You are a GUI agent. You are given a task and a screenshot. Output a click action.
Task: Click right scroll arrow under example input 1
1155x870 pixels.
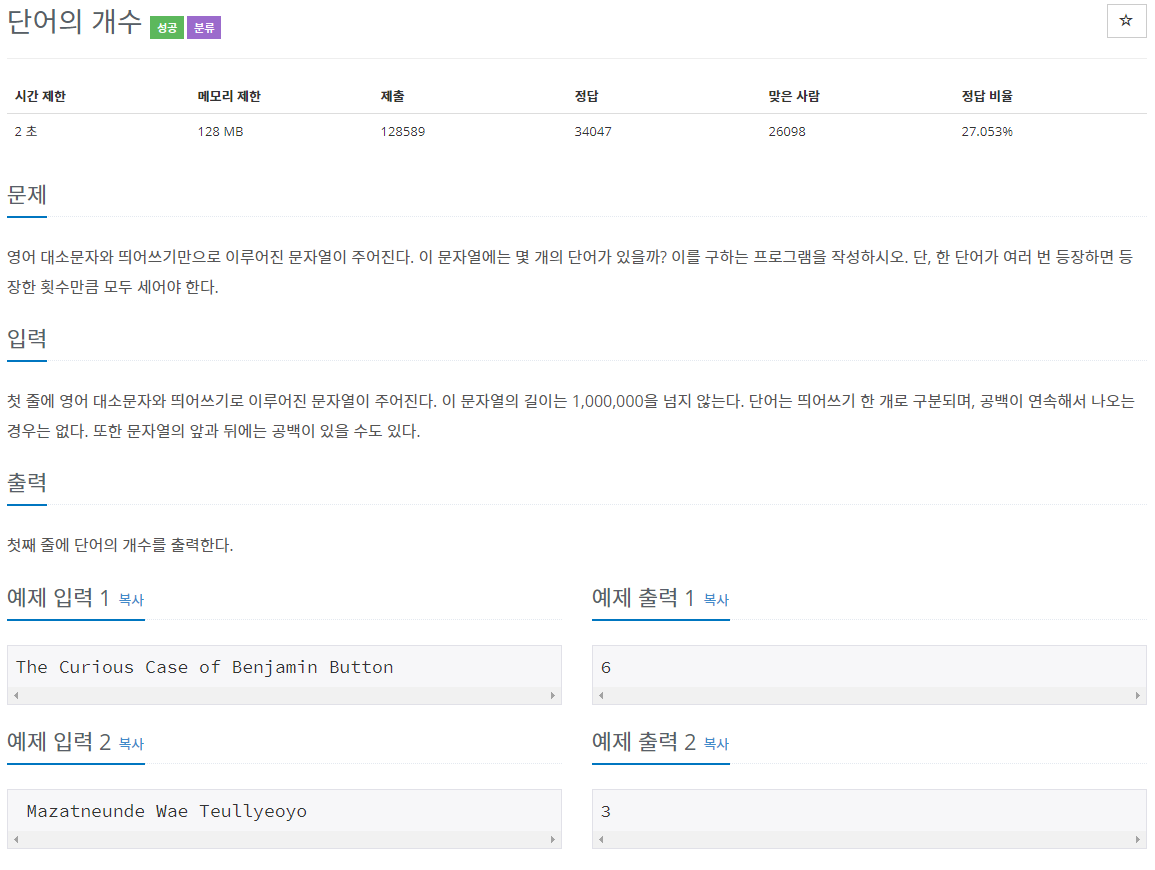(x=552, y=695)
